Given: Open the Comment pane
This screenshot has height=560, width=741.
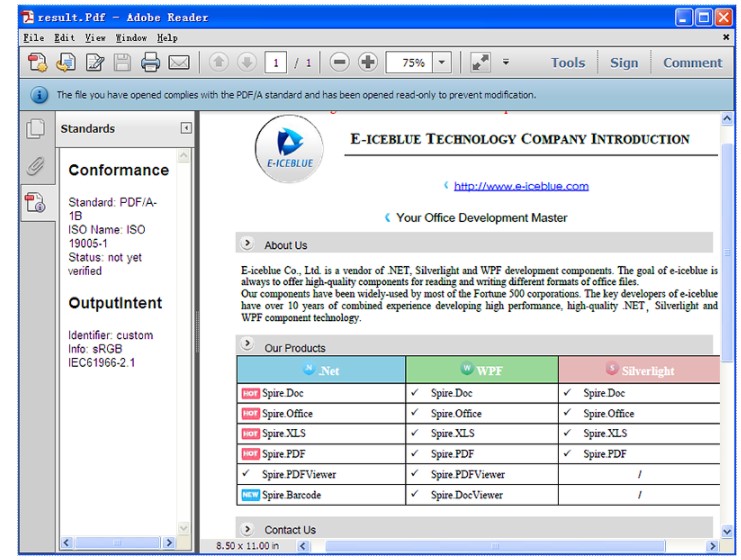Looking at the screenshot, I should click(692, 62).
